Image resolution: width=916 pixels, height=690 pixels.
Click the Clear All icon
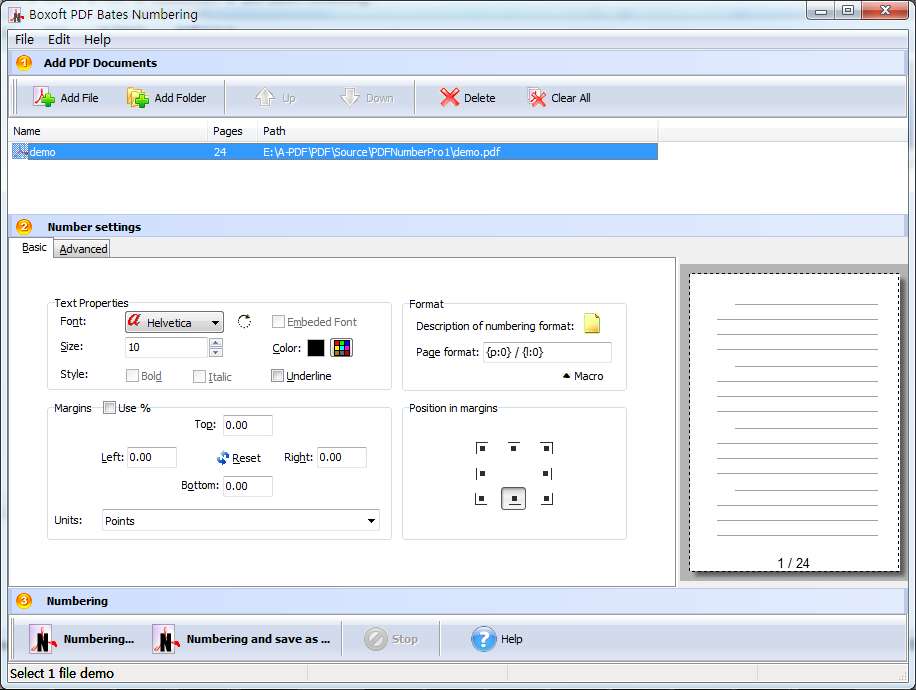pyautogui.click(x=537, y=98)
